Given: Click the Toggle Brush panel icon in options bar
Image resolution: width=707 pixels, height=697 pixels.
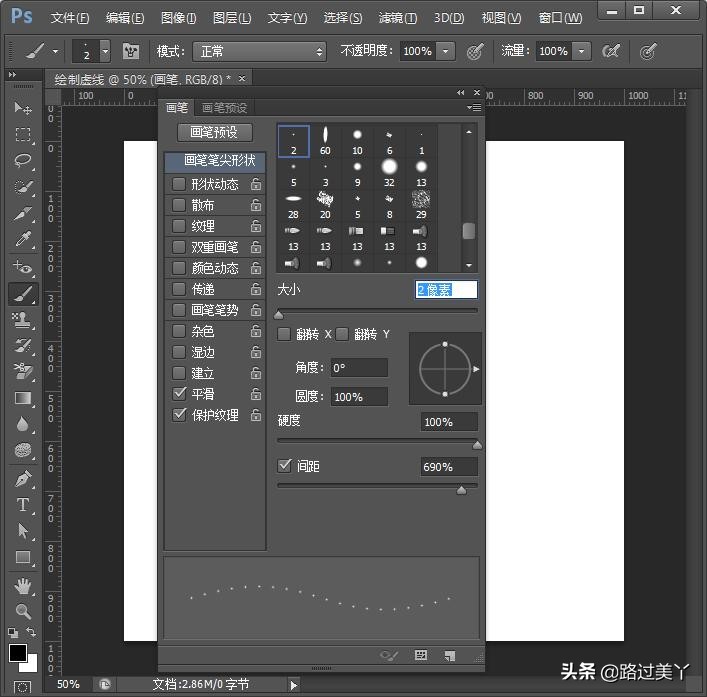Looking at the screenshot, I should pyautogui.click(x=131, y=51).
